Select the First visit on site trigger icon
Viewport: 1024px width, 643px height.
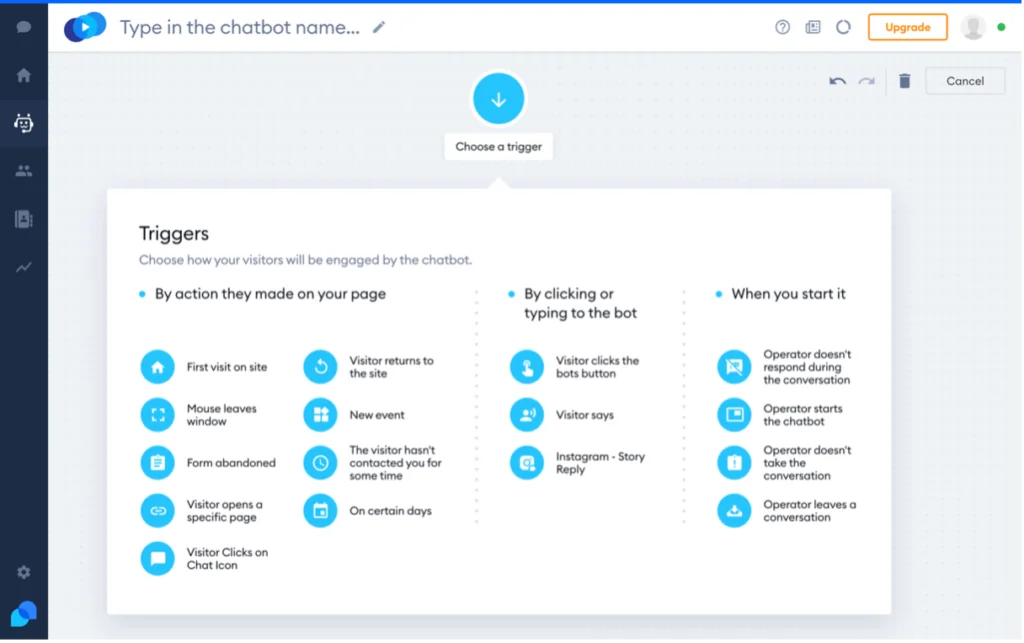point(157,367)
